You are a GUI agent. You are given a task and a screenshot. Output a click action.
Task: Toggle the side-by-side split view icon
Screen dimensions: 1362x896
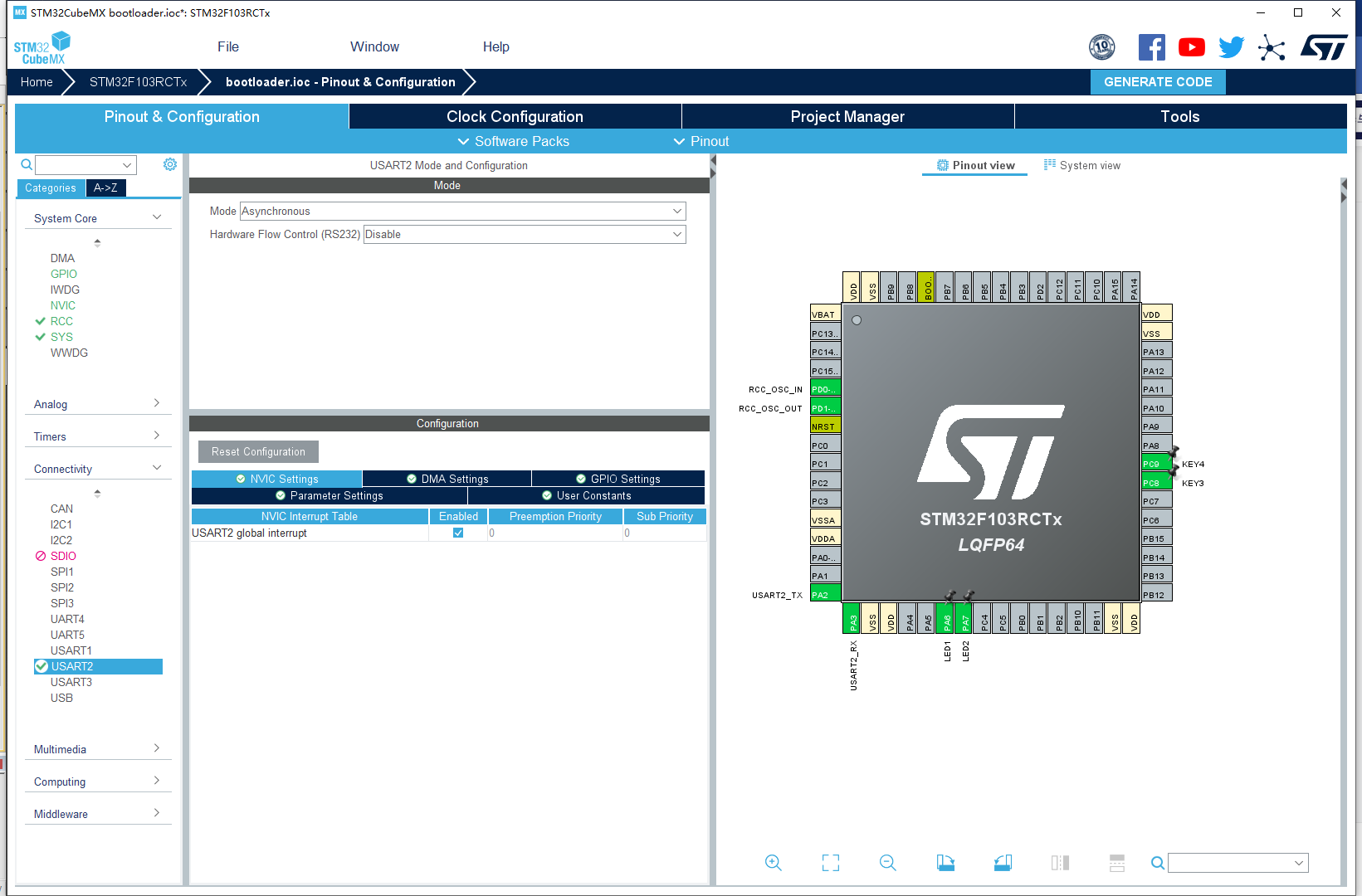click(x=1060, y=863)
